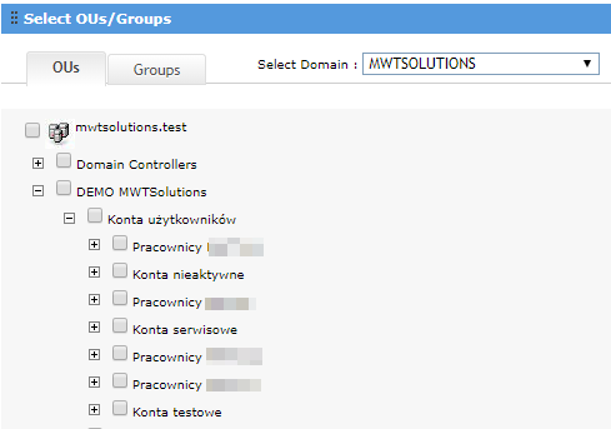Collapse the DEMO MWTSolutions node
The image size is (611, 429).
tap(38, 190)
